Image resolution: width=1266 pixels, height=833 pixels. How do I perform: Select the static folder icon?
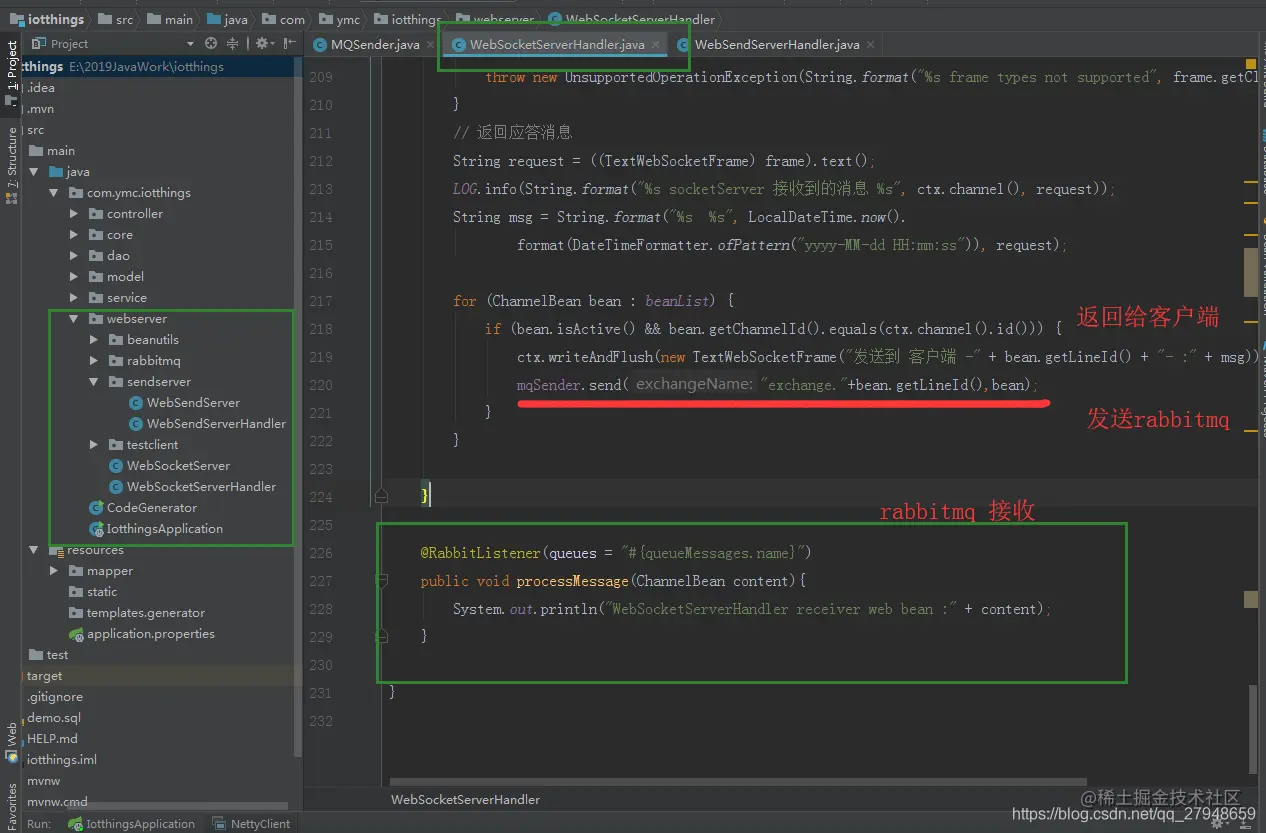click(x=76, y=592)
